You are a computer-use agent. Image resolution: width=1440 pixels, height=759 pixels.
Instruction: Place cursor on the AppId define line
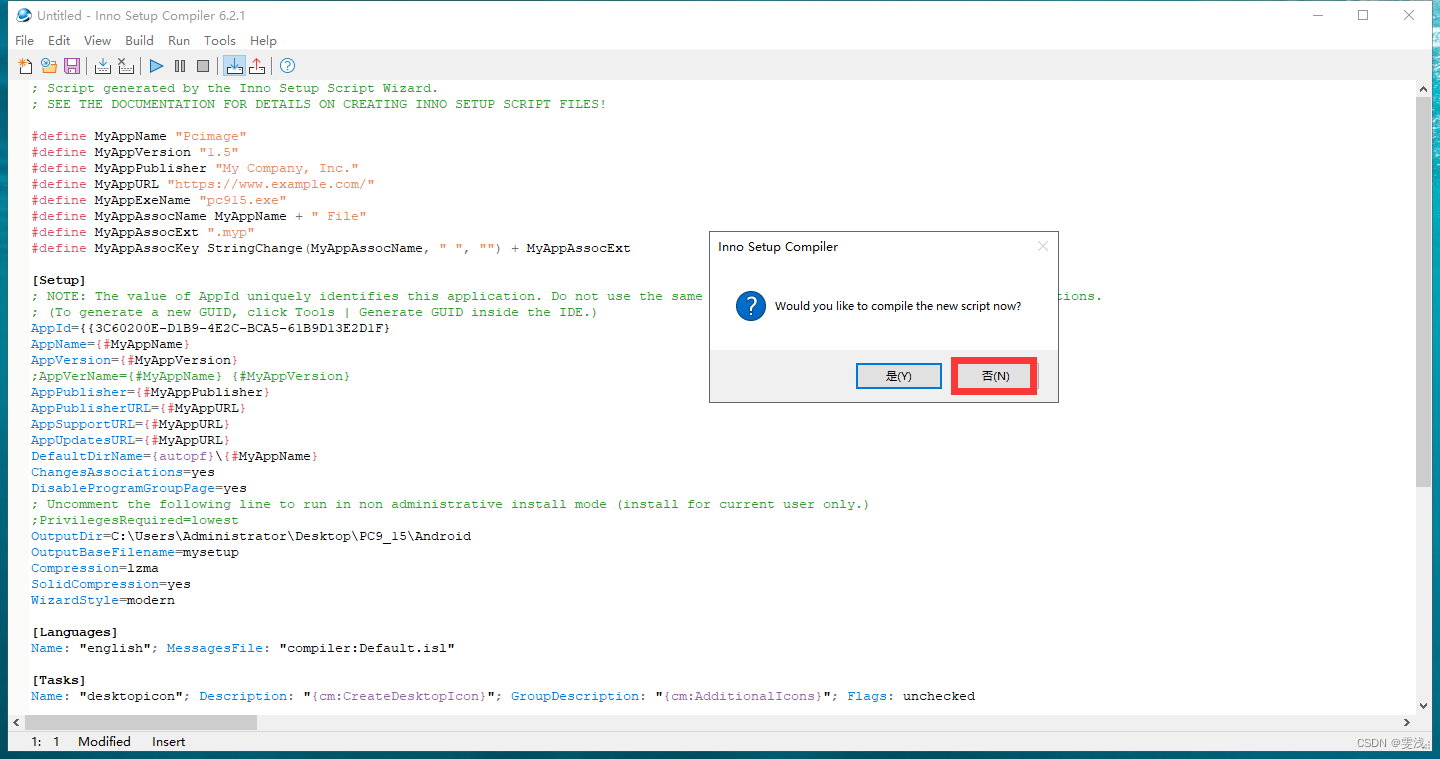click(200, 327)
